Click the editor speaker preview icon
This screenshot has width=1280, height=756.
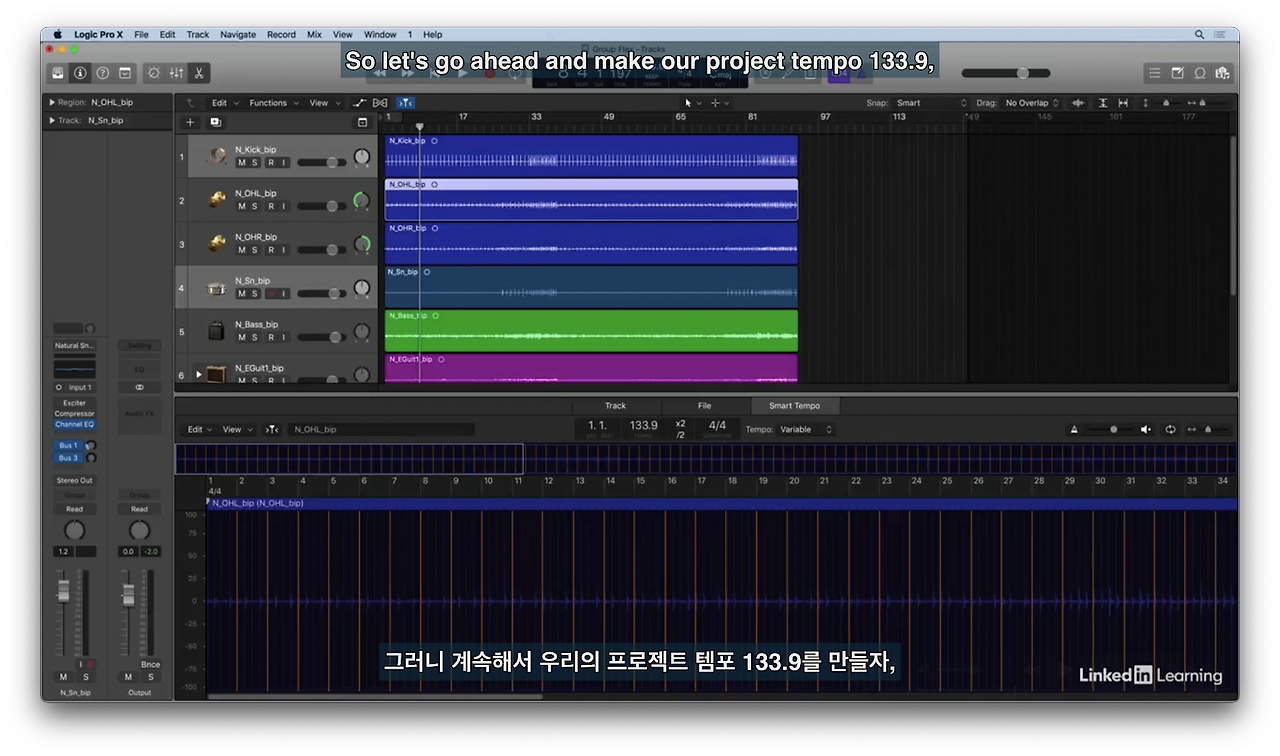pyautogui.click(x=1146, y=429)
